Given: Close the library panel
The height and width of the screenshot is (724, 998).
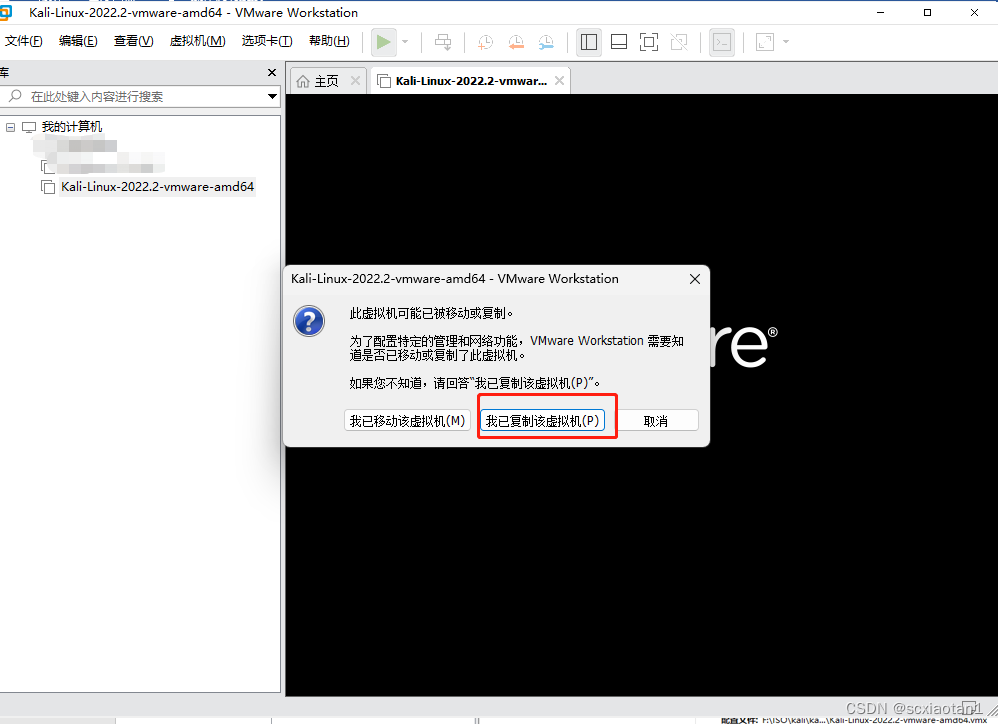Looking at the screenshot, I should (x=272, y=73).
